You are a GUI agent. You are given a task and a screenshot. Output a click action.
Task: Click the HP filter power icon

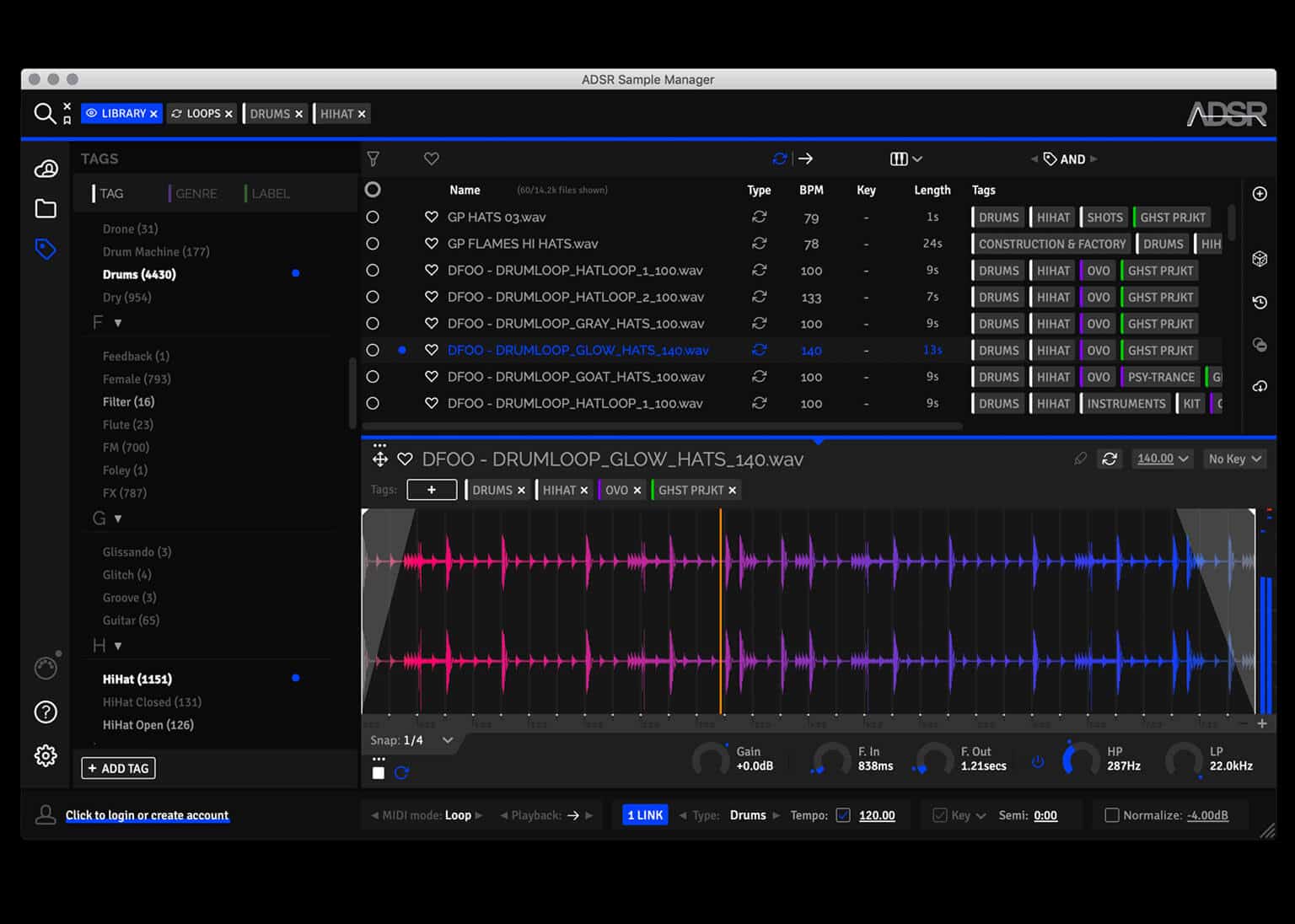1038,762
